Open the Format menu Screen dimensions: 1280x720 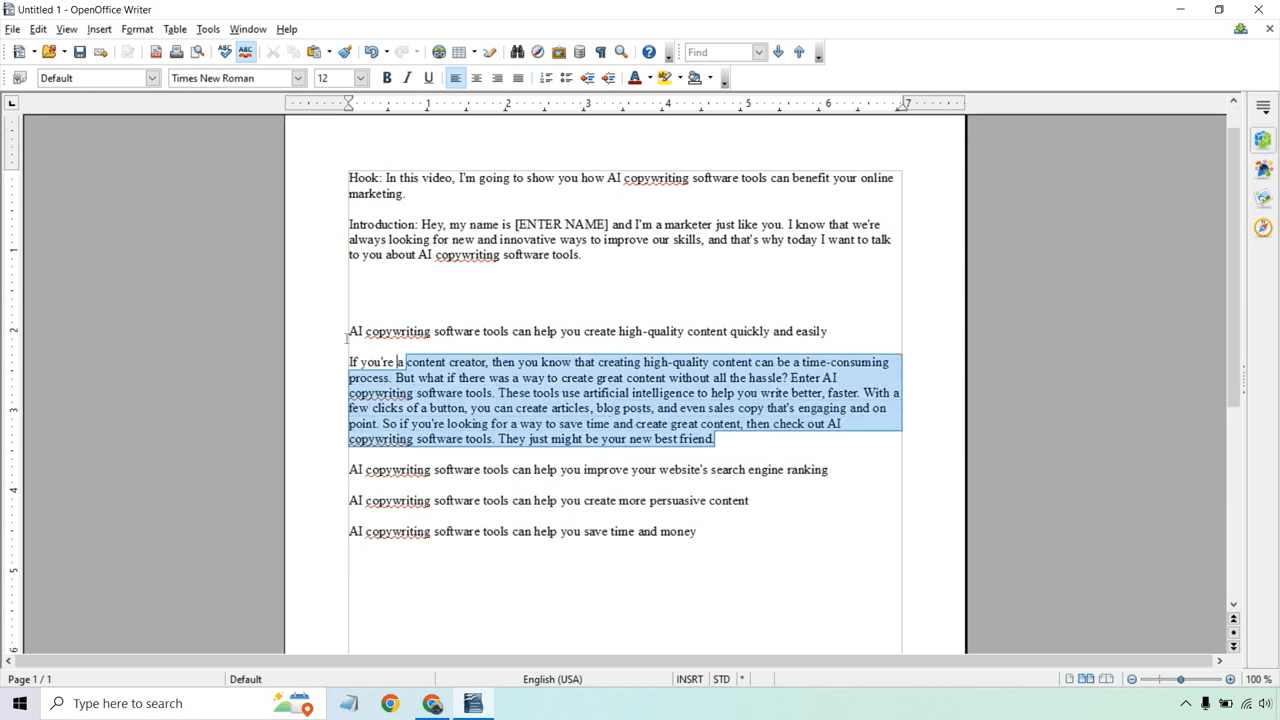point(137,29)
